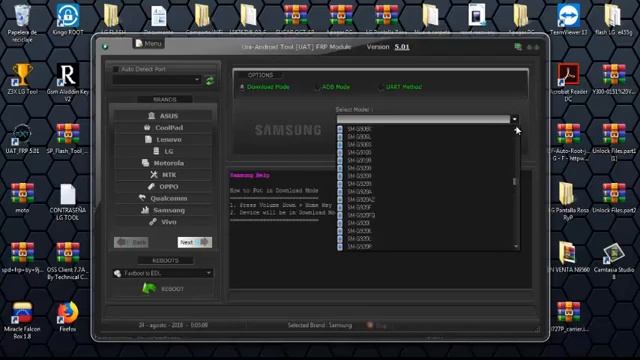640x360 pixels.
Task: Click the Next button
Action: pos(195,242)
